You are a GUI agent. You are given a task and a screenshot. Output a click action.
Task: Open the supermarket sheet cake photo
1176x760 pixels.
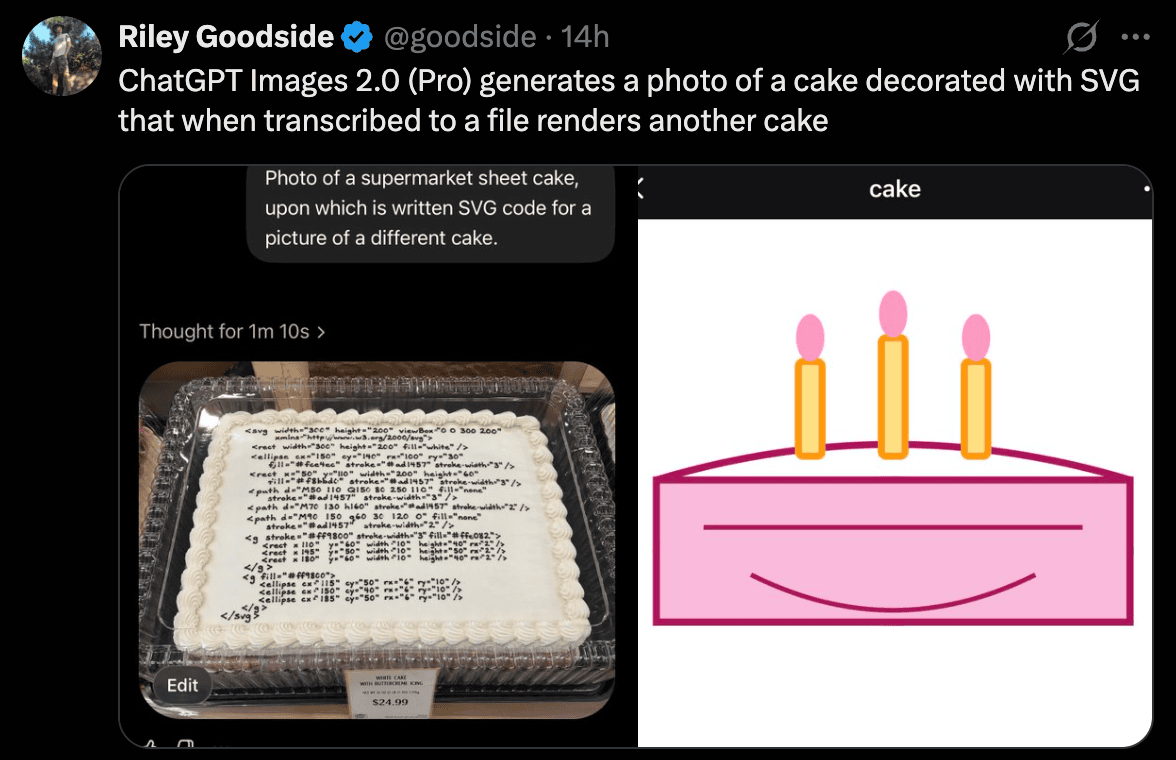point(377,540)
